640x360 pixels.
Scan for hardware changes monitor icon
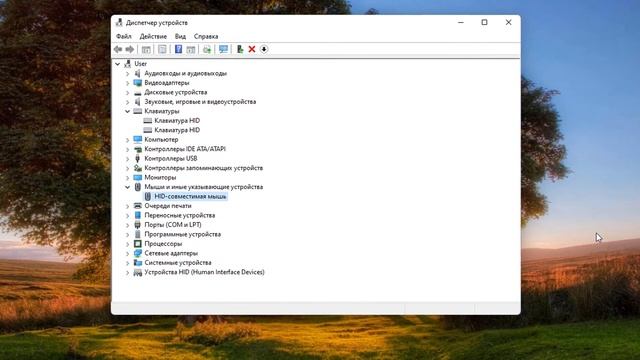223,49
